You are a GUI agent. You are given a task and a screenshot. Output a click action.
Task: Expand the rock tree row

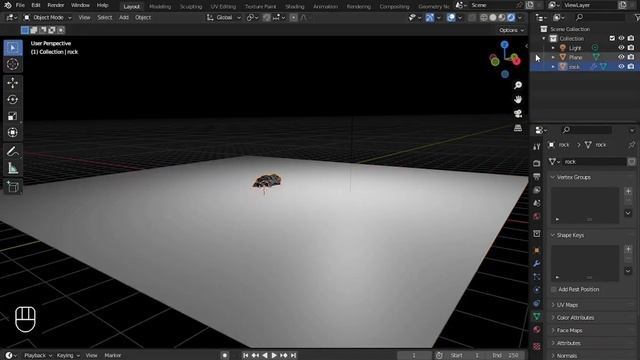(x=553, y=67)
